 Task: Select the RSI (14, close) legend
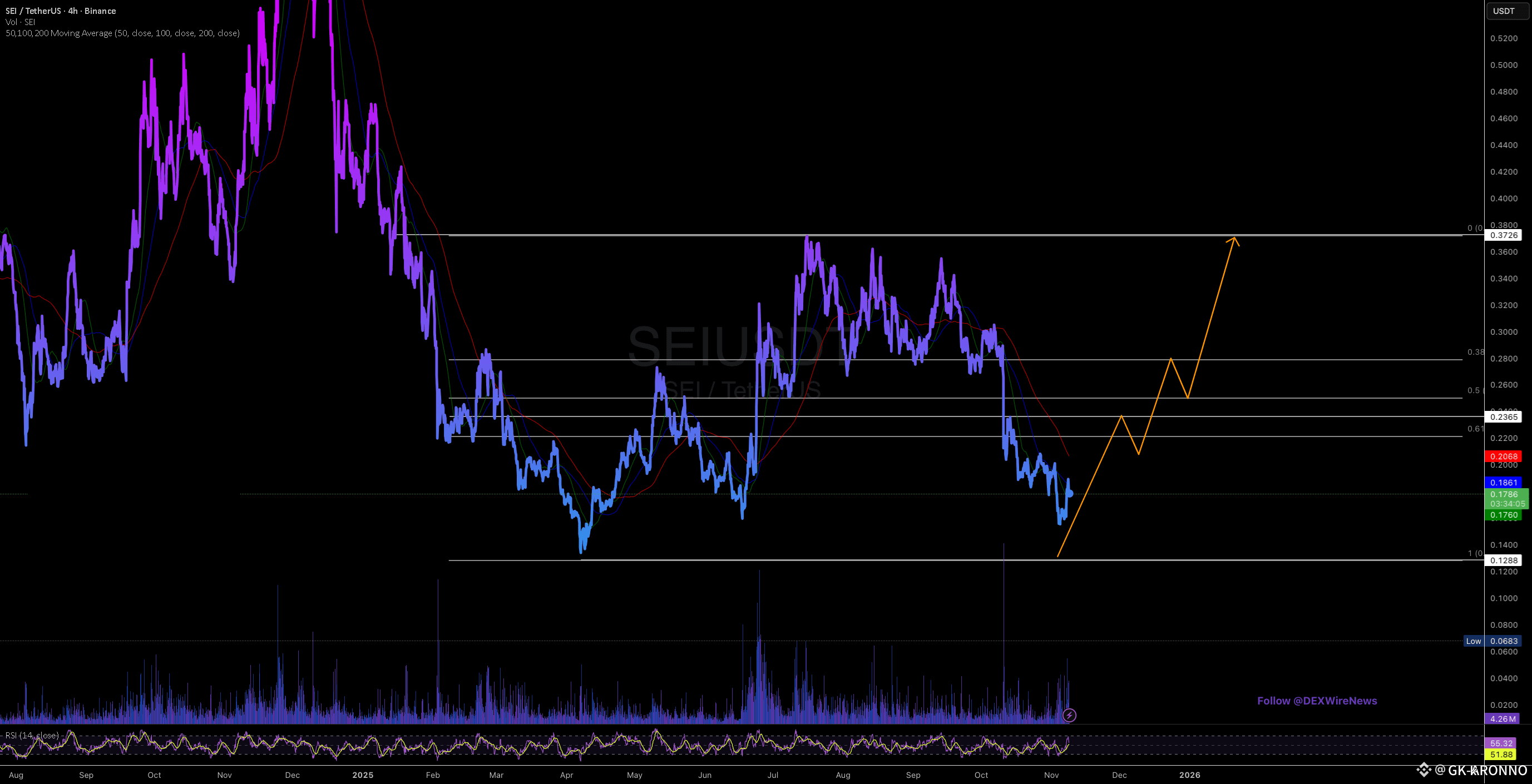(32, 735)
